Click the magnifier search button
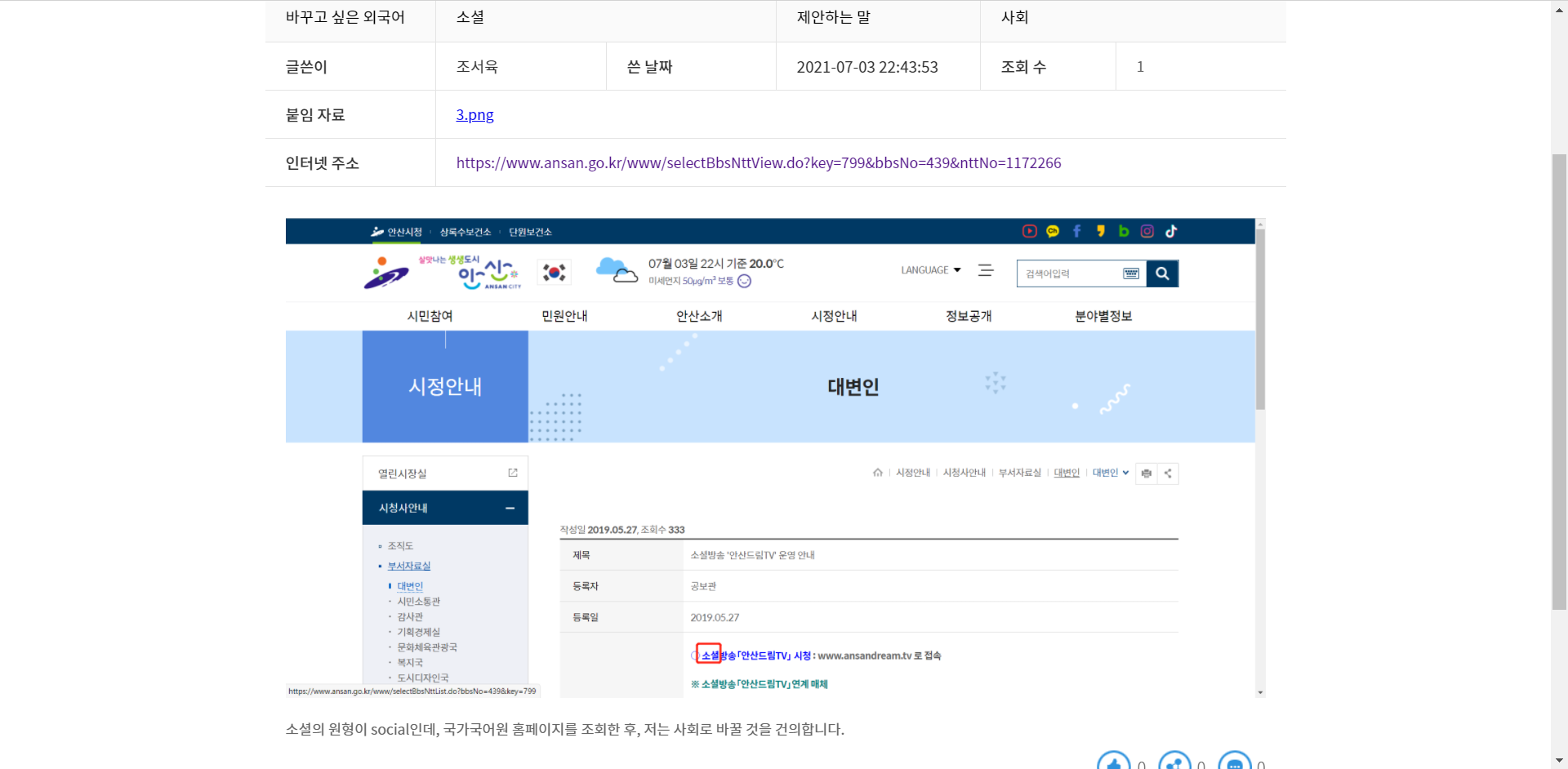This screenshot has height=769, width=1568. 1162,273
